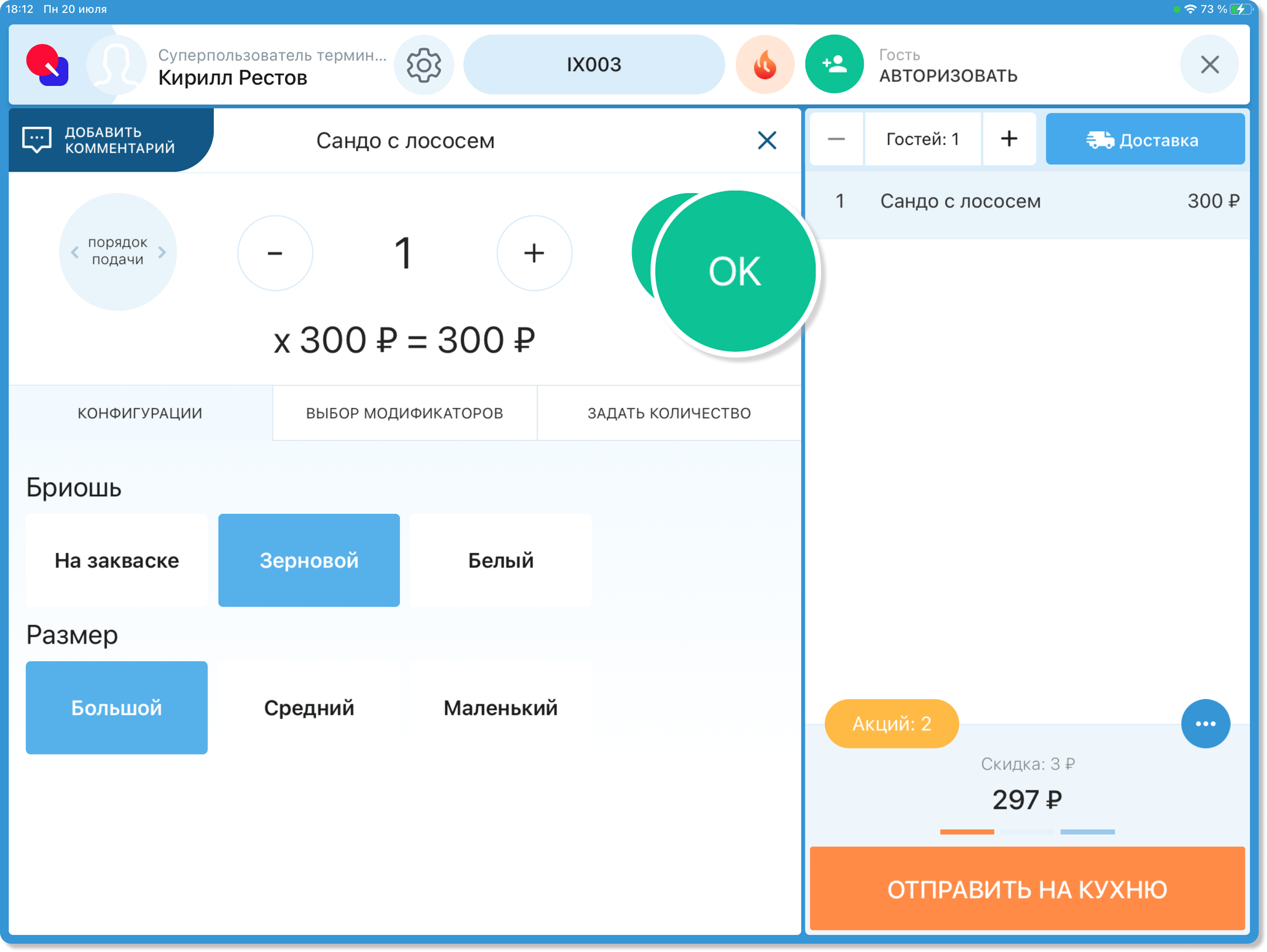This screenshot has width=1267, height=952.
Task: Select the Зерновой brioche option
Action: pyautogui.click(x=309, y=560)
